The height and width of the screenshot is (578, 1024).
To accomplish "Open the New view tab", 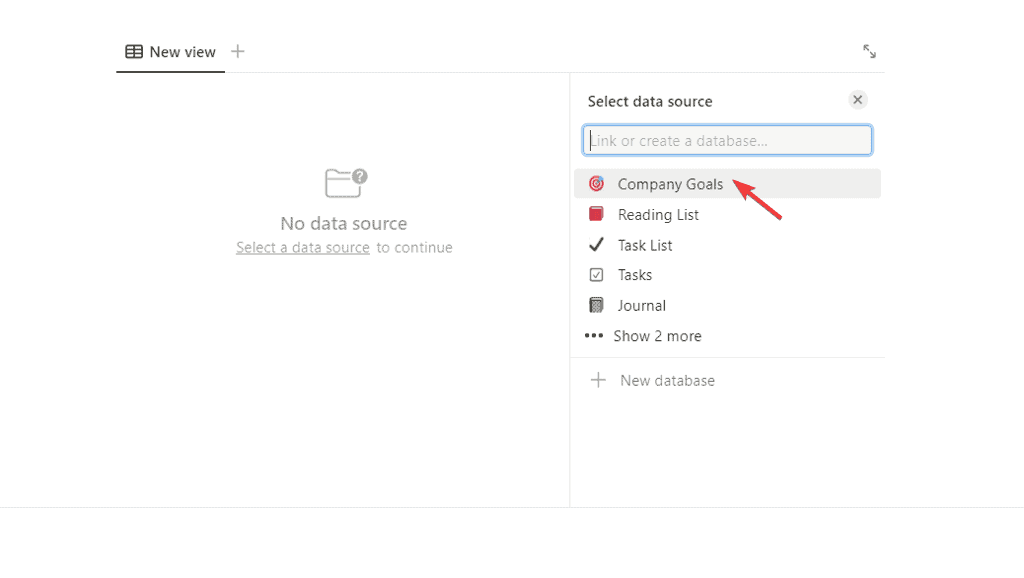I will 182,52.
